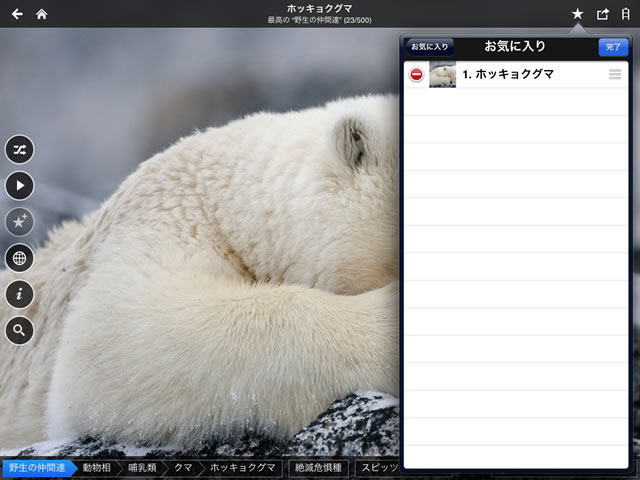Go back with the left arrow icon
Viewport: 640px width, 480px height.
[x=17, y=14]
